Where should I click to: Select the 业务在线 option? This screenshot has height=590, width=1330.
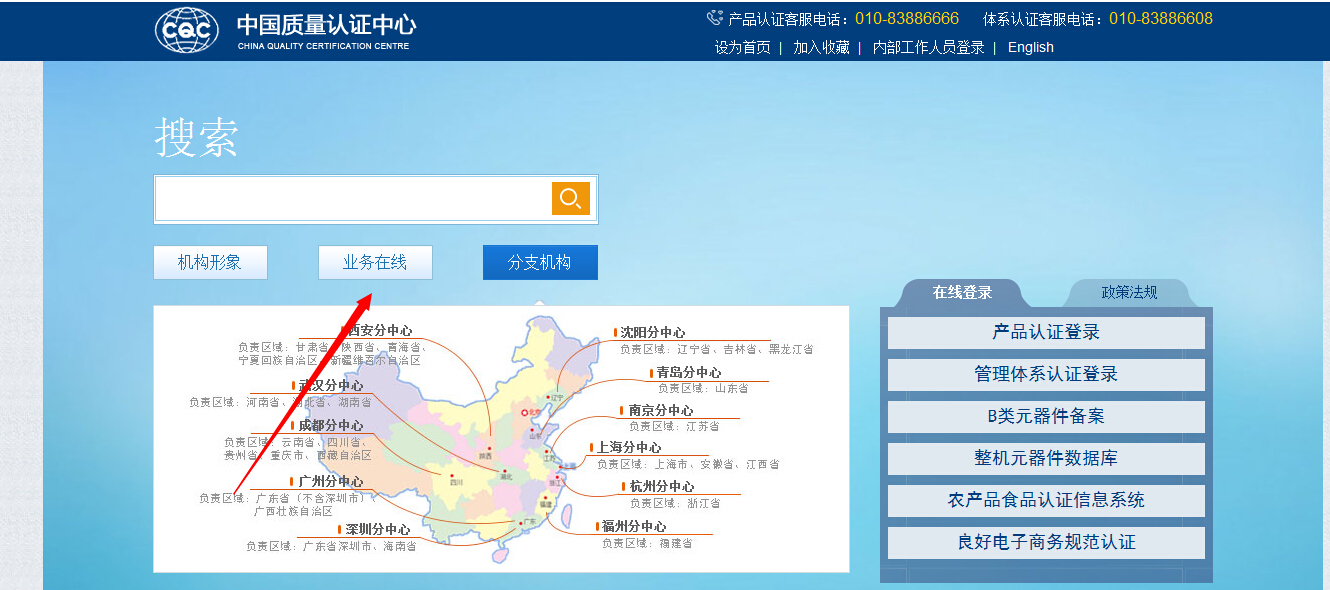coord(375,261)
